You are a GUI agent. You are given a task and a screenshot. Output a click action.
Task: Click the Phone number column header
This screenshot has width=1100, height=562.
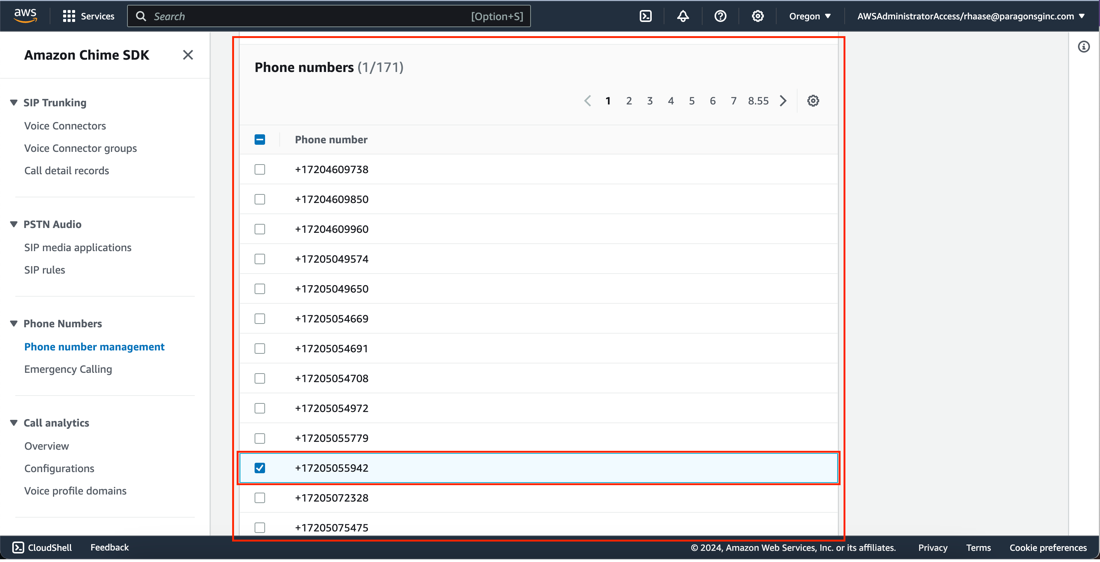coord(331,140)
